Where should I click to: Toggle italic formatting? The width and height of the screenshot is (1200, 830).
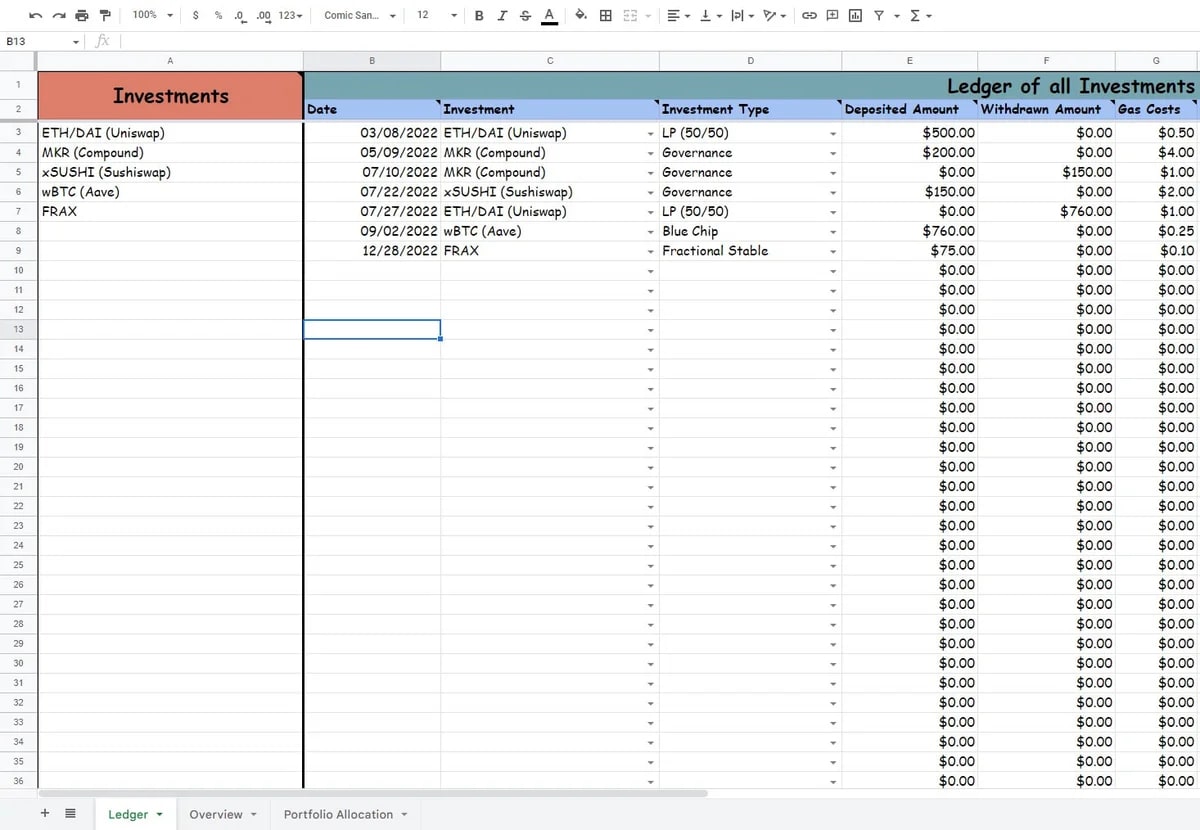click(502, 16)
